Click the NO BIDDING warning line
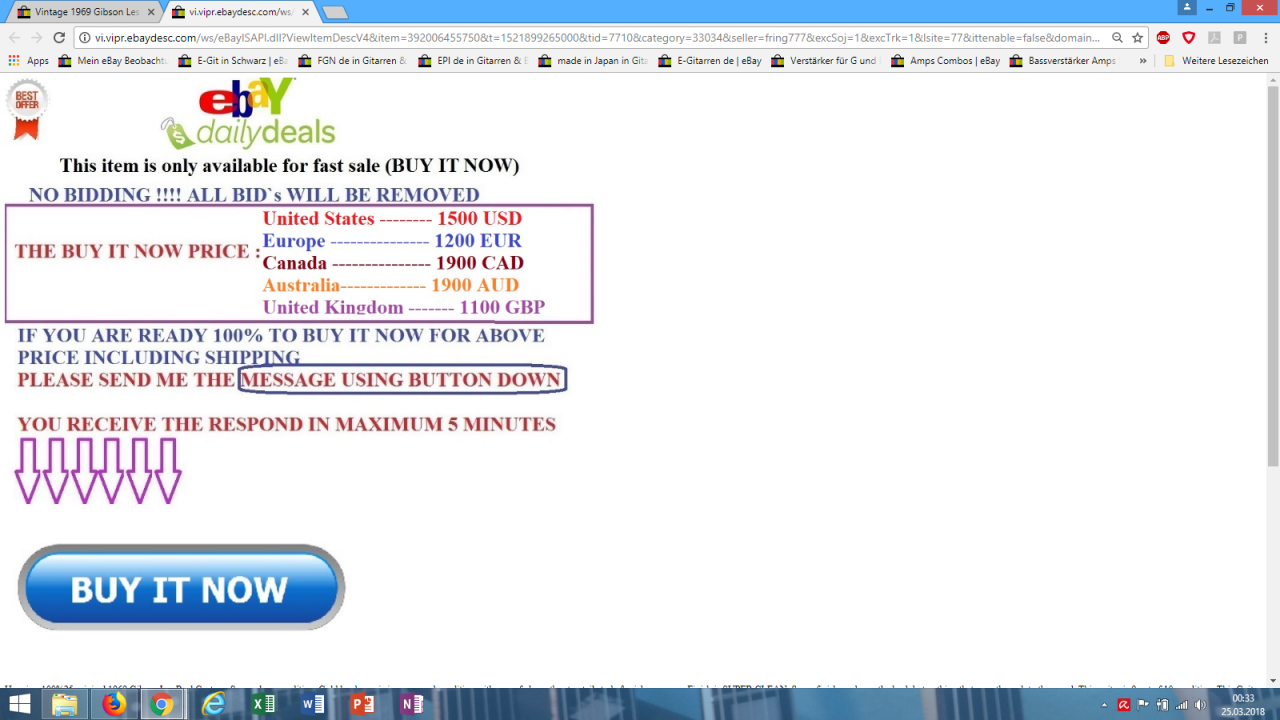Image resolution: width=1280 pixels, height=720 pixels. [254, 195]
